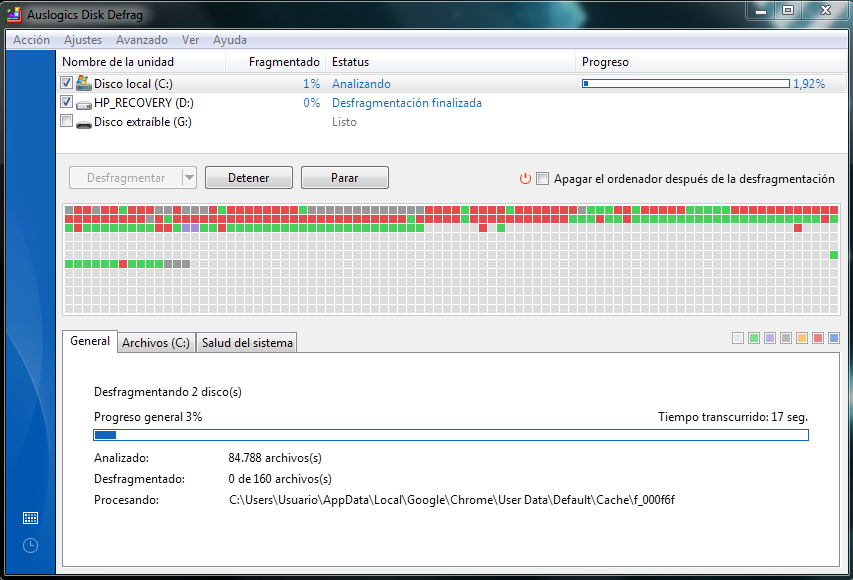Open the scheduler clock icon in the sidebar

point(29,545)
